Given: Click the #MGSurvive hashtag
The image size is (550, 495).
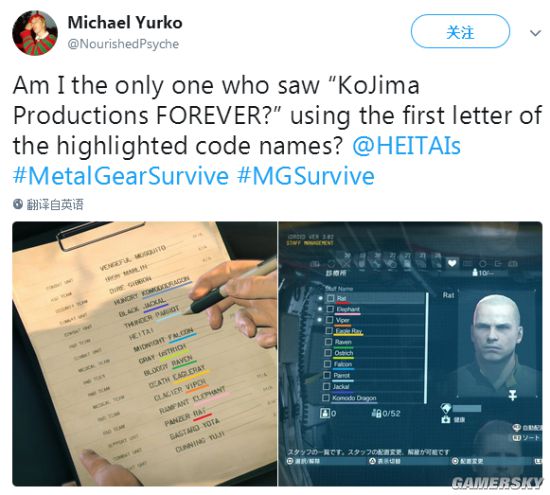Looking at the screenshot, I should click(x=306, y=176).
